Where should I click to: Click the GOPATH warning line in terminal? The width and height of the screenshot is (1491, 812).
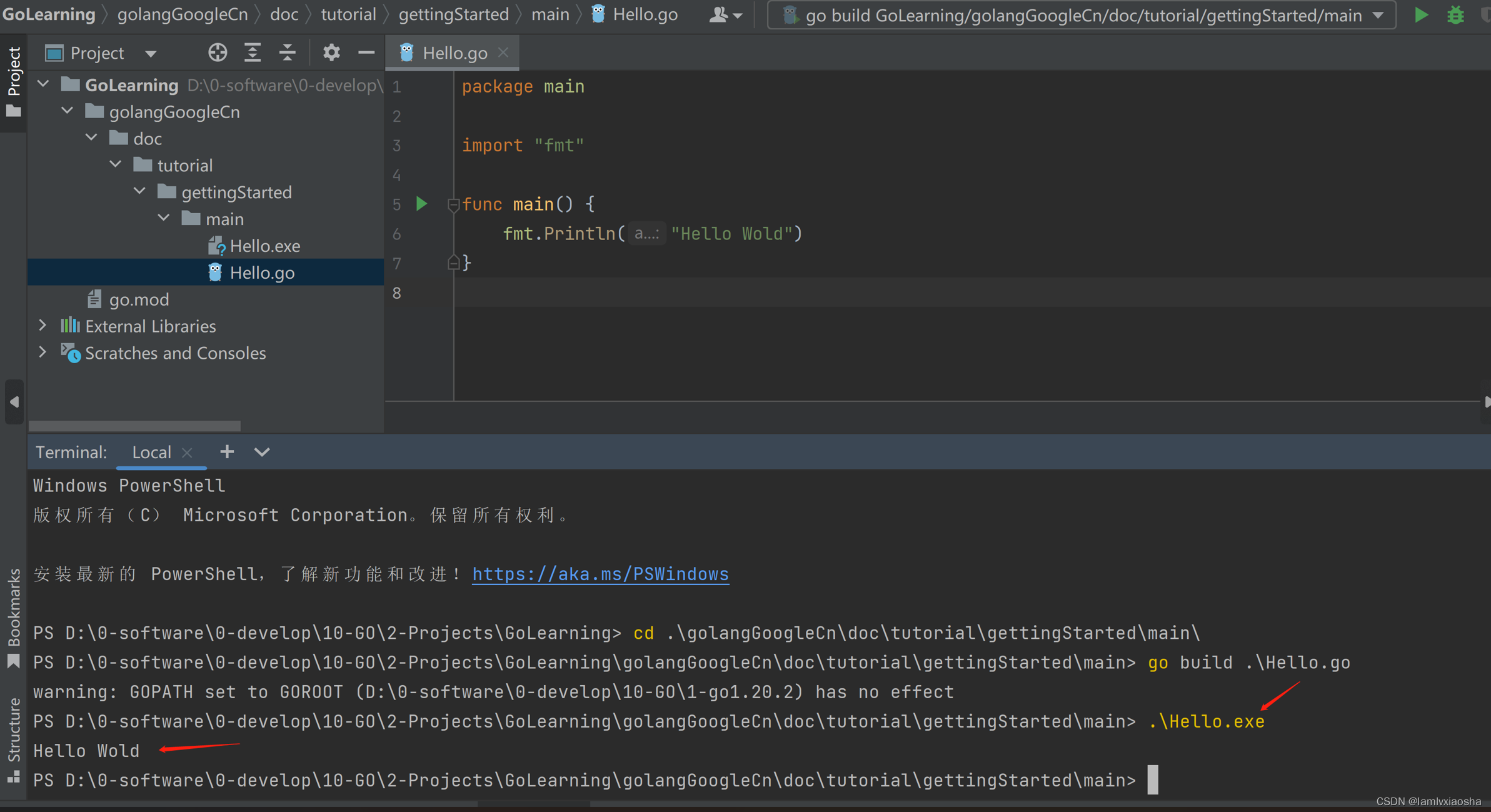(x=493, y=692)
